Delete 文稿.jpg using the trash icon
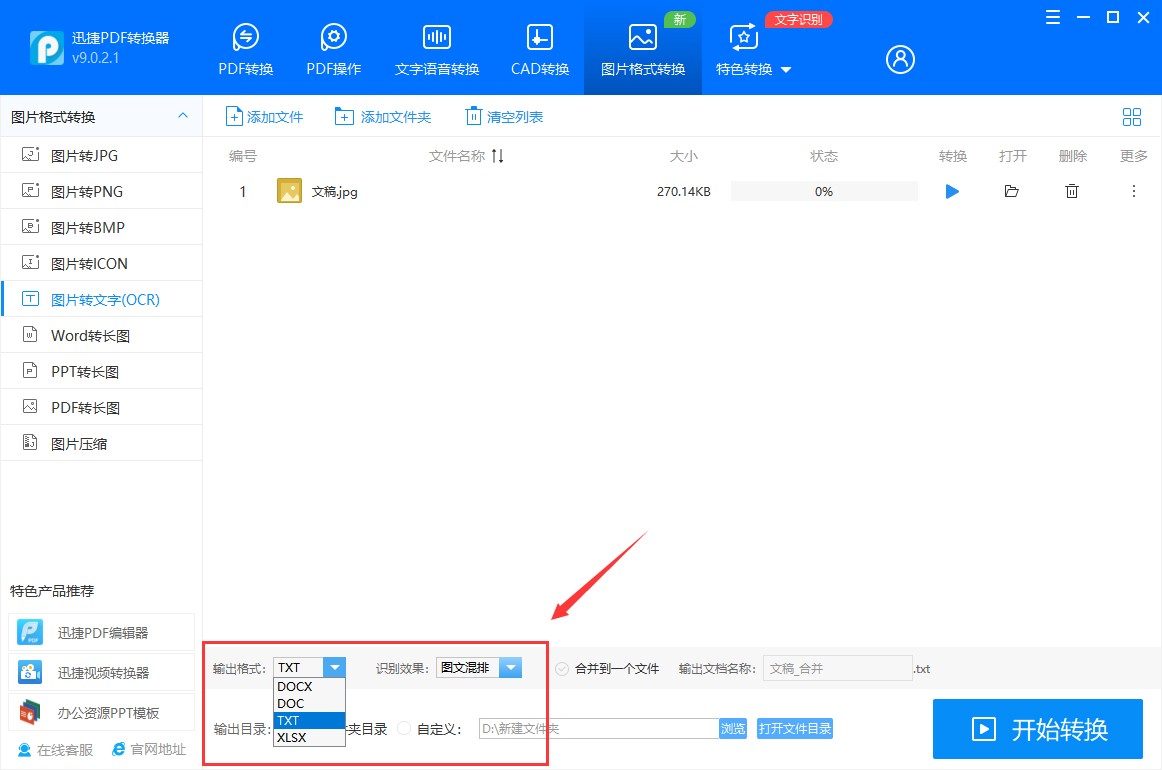The width and height of the screenshot is (1162, 770). (1071, 191)
